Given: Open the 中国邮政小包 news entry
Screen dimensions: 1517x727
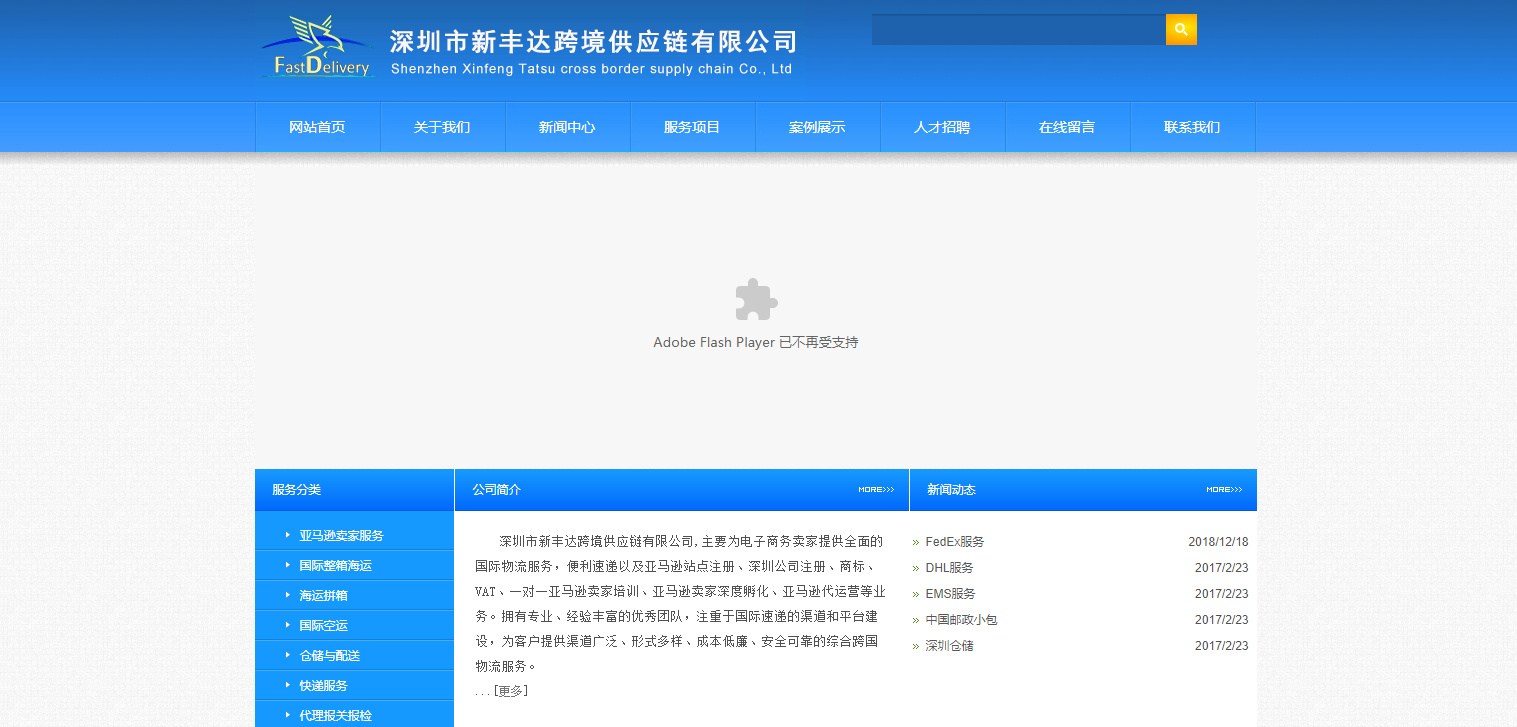Looking at the screenshot, I should [958, 619].
